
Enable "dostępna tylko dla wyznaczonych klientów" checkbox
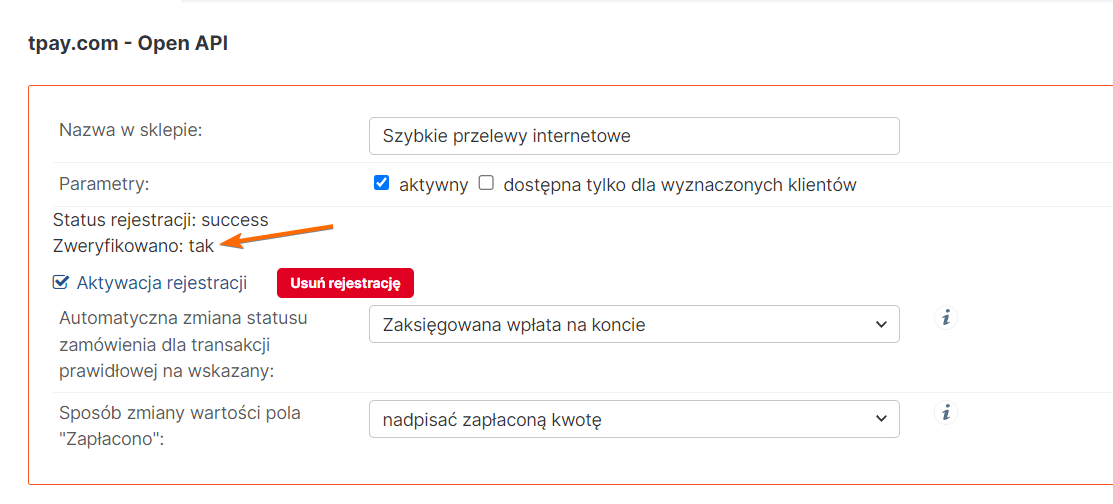click(487, 183)
